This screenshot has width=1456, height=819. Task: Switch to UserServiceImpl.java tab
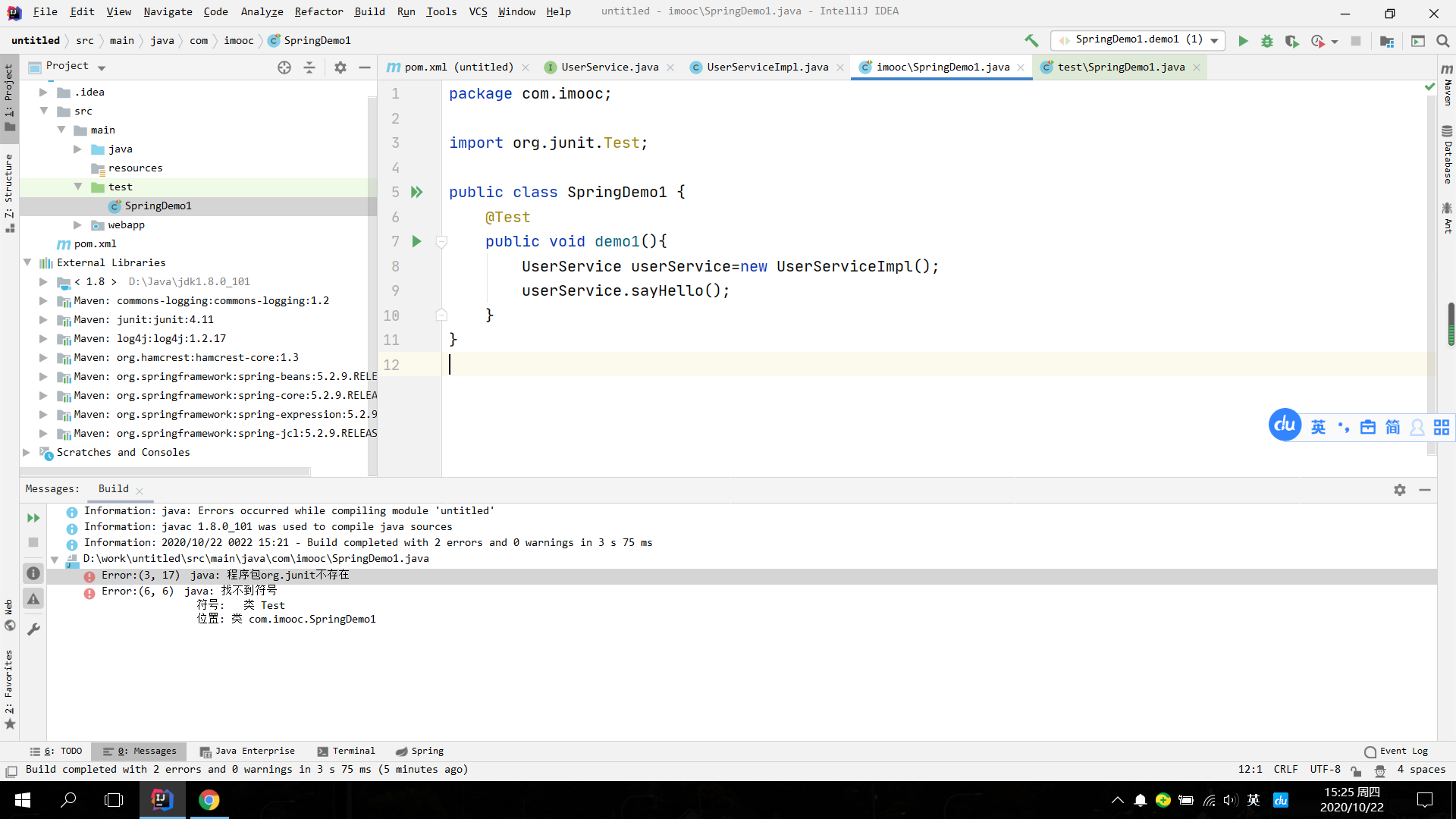(767, 67)
